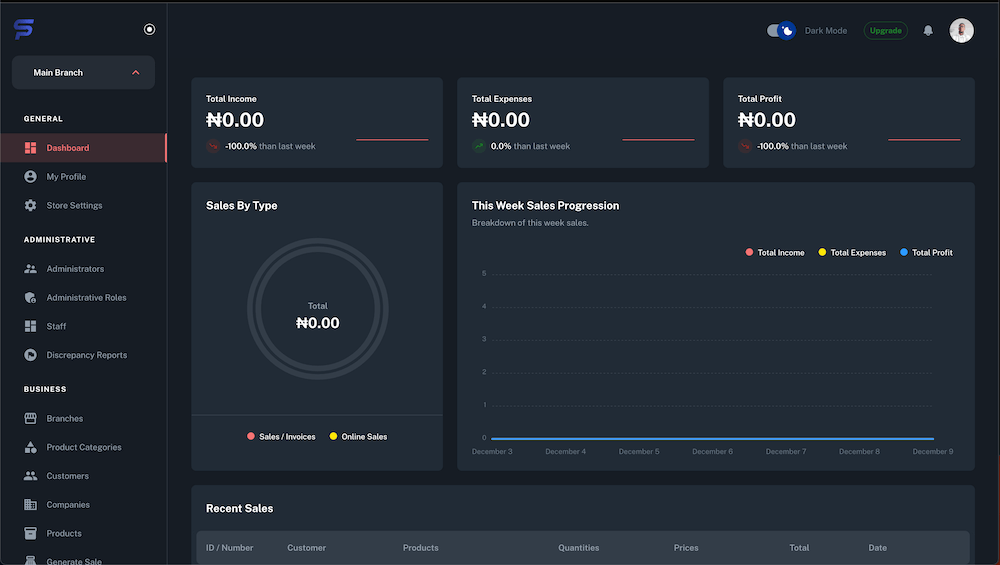This screenshot has height=565, width=1000.
Task: Click the Administrators people icon
Action: (30, 269)
